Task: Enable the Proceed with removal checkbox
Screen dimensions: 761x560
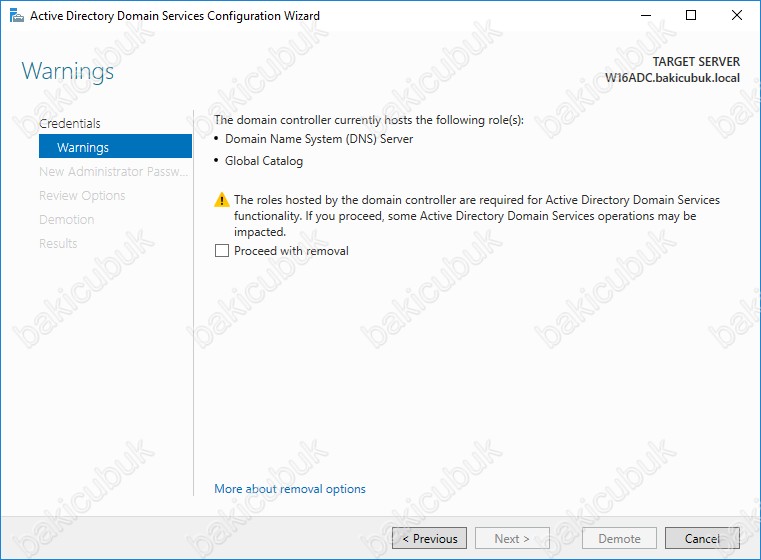Action: click(222, 251)
